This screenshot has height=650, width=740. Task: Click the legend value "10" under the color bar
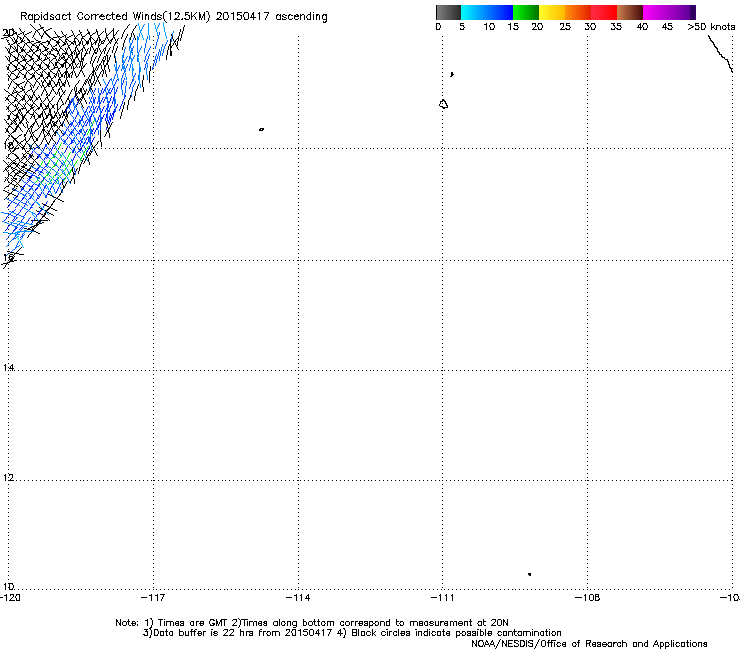[x=489, y=27]
